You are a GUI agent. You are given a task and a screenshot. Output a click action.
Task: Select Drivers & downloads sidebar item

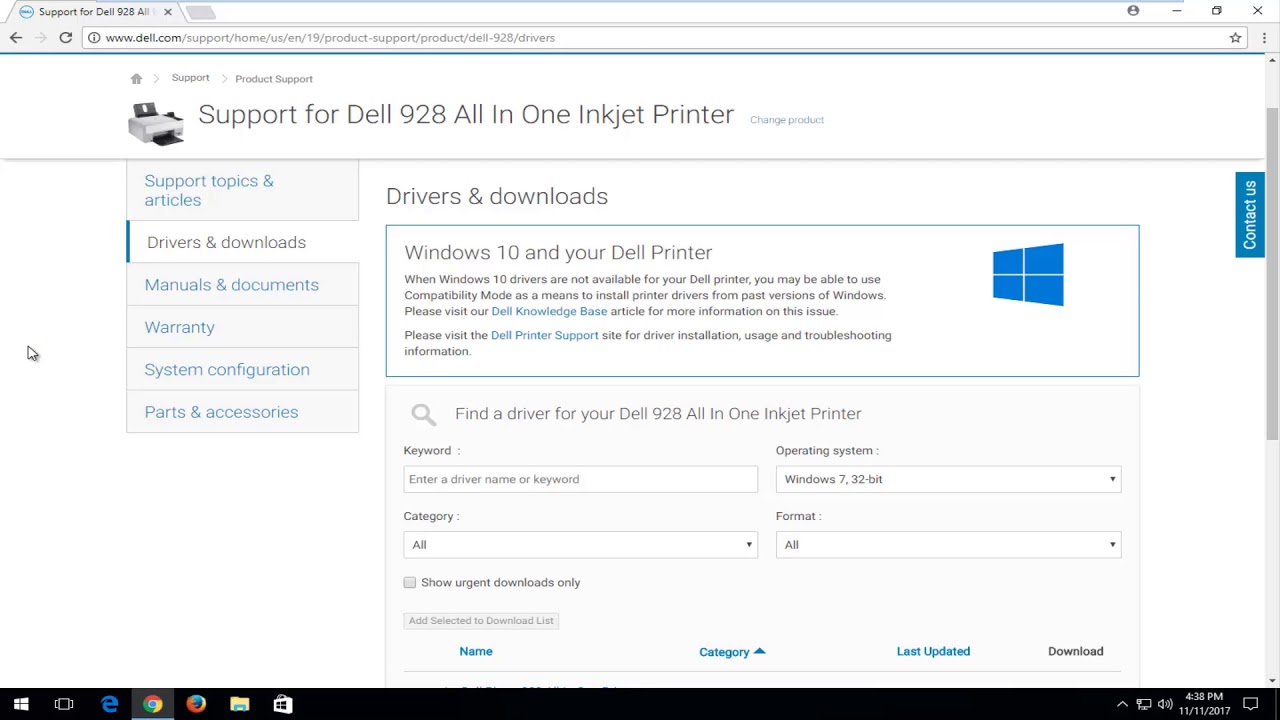[242, 242]
